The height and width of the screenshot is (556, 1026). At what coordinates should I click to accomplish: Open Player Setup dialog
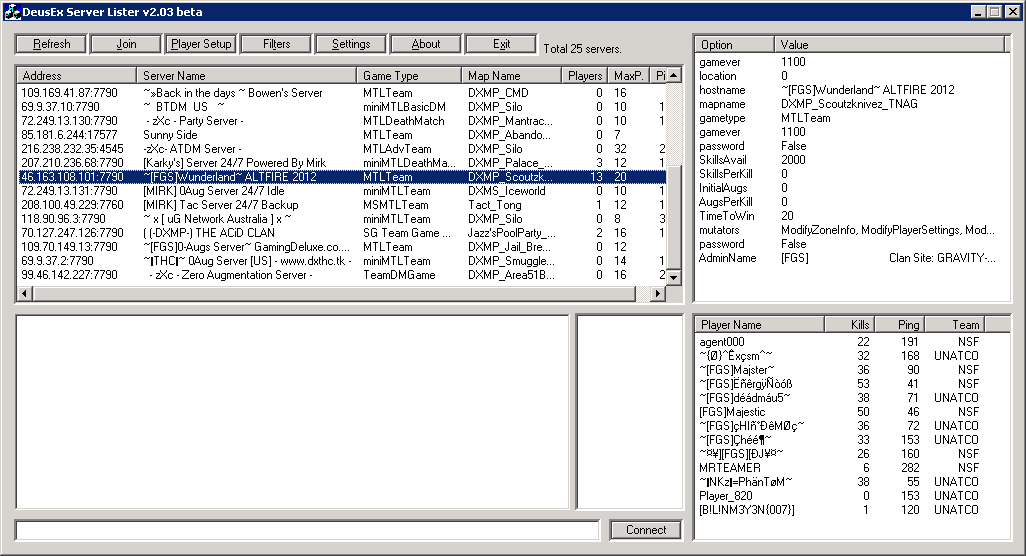tap(201, 44)
